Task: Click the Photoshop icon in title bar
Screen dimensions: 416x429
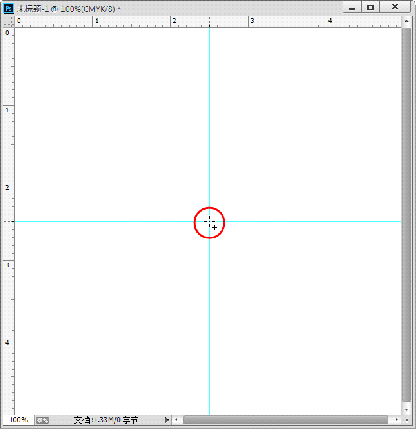Action: (8, 8)
